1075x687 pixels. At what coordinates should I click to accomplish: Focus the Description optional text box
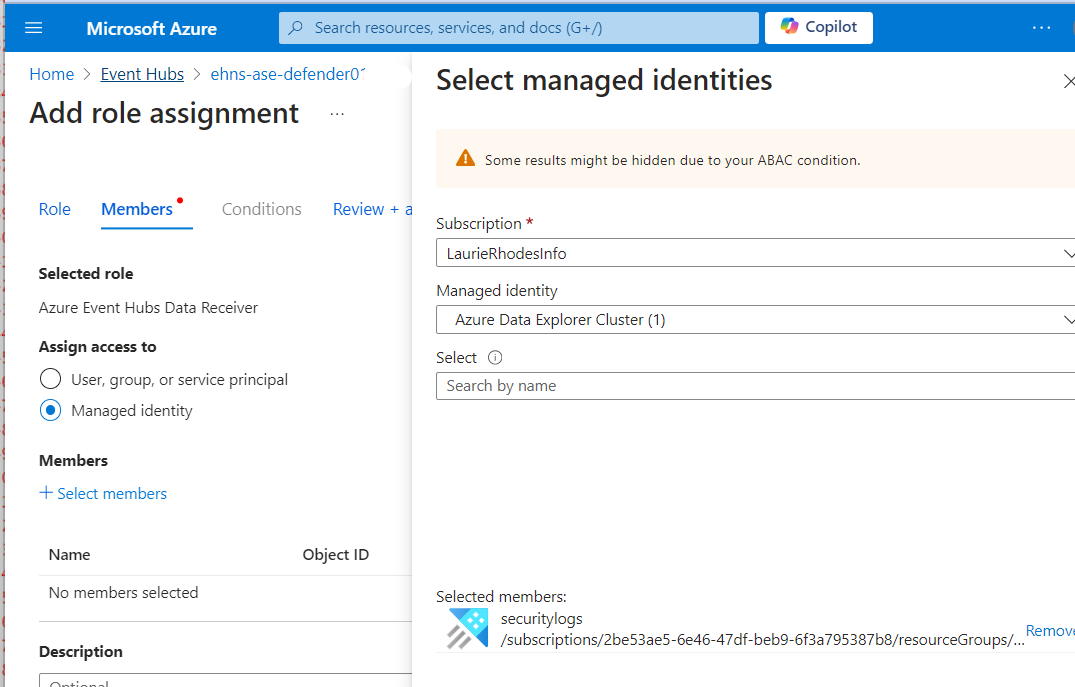click(x=226, y=680)
